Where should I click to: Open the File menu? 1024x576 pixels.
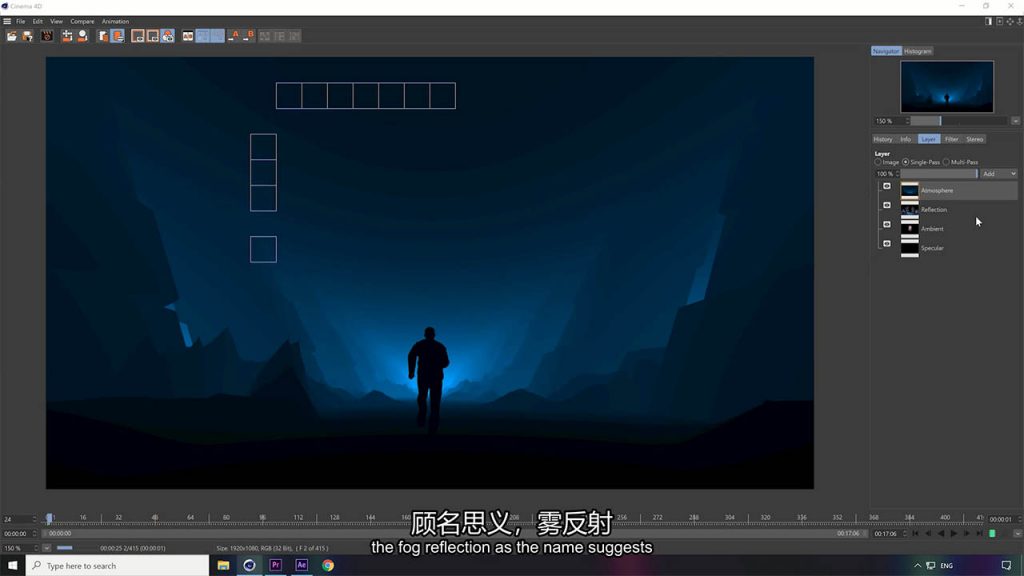[21, 22]
